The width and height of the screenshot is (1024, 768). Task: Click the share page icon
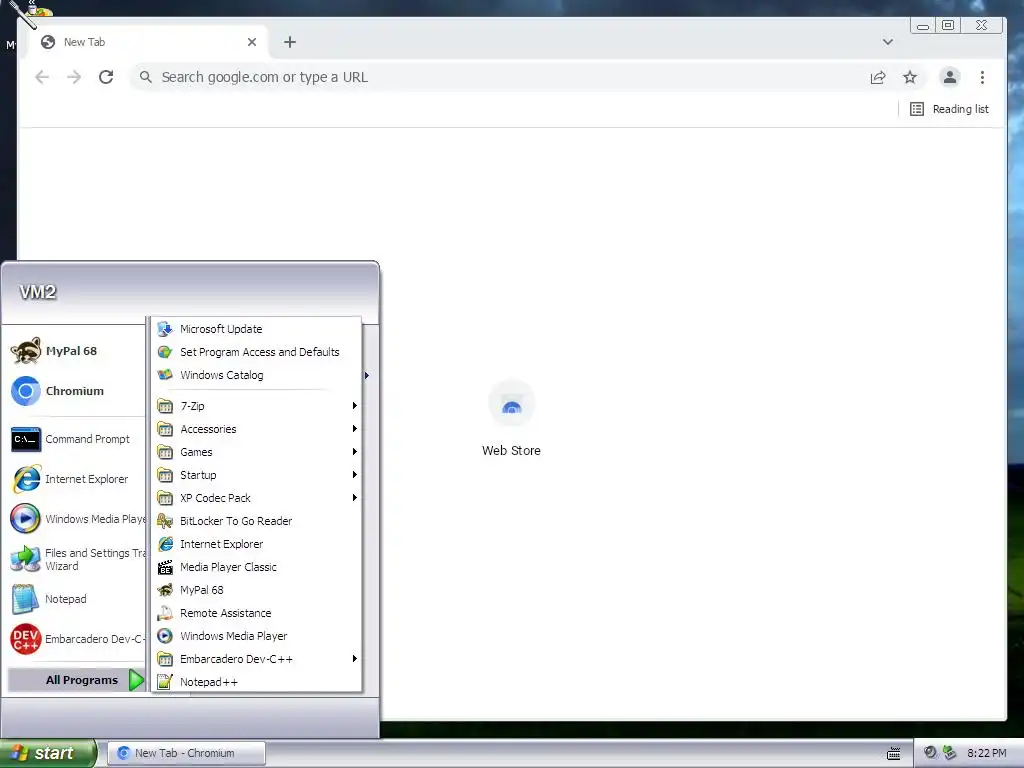[878, 77]
